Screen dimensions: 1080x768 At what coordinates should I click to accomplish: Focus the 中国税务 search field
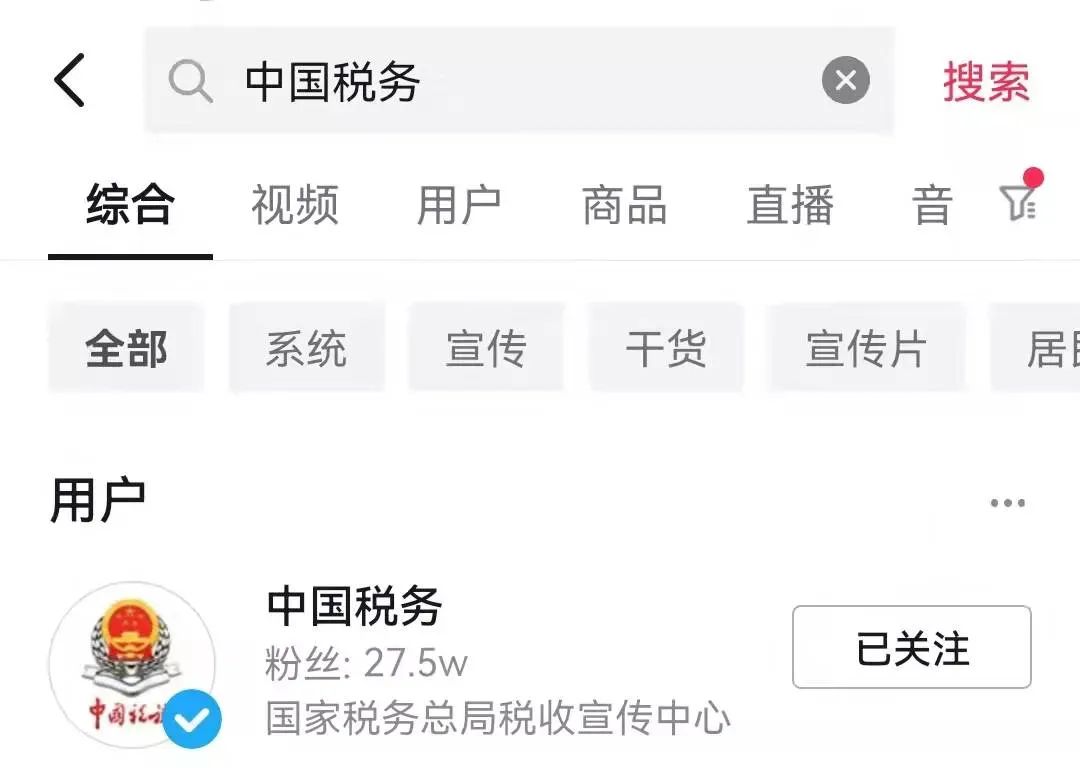point(519,80)
